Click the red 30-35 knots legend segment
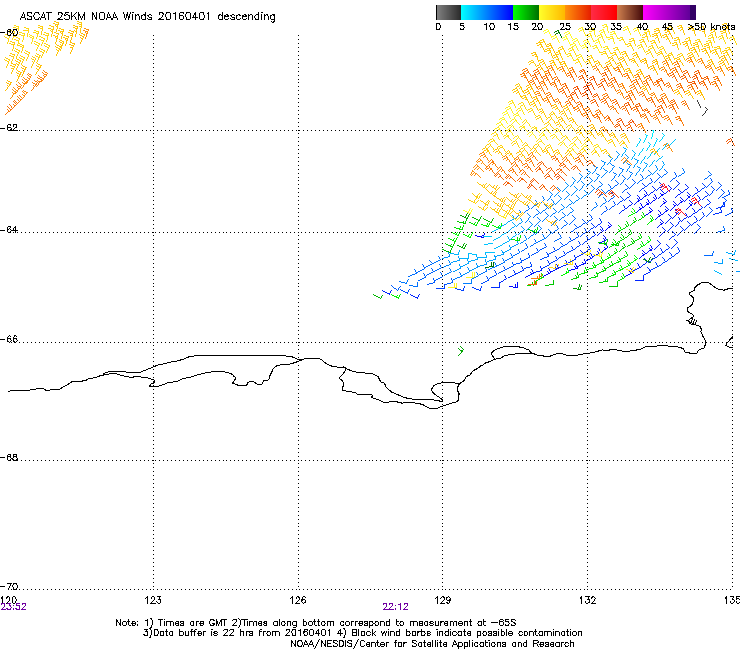Viewport: 740px width, 650px height. (x=604, y=12)
